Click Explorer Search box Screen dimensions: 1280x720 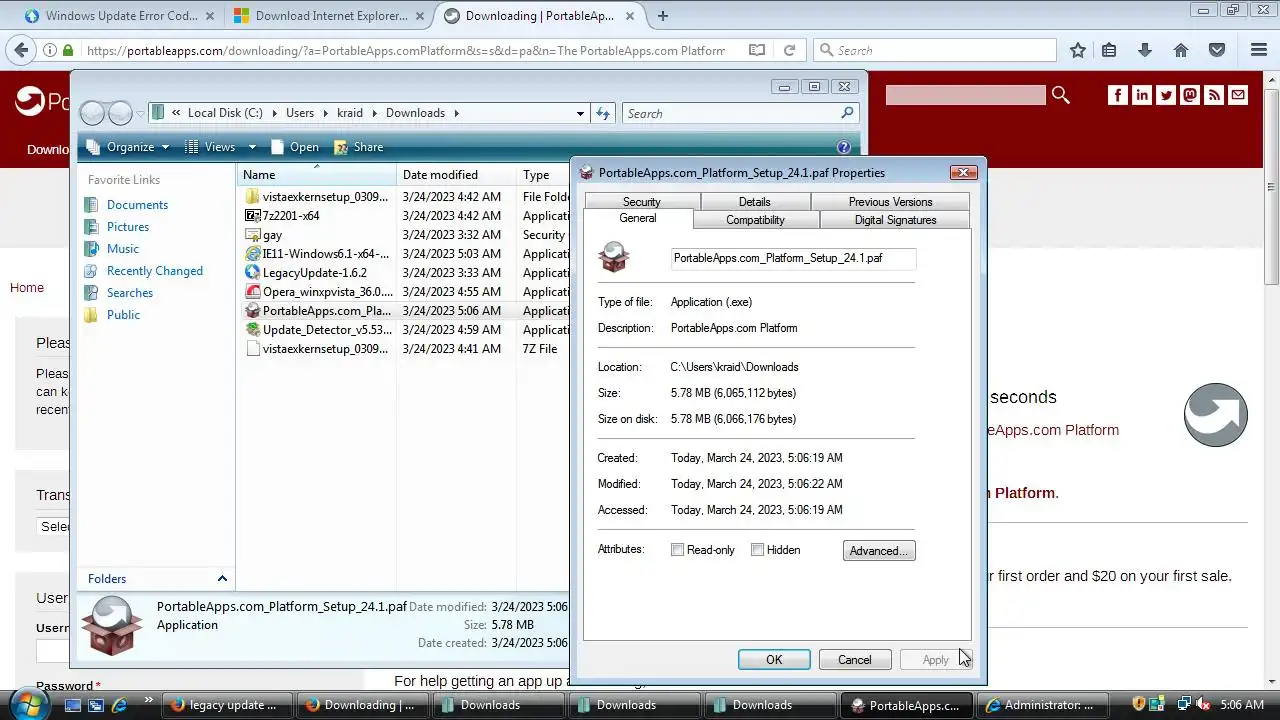click(740, 113)
